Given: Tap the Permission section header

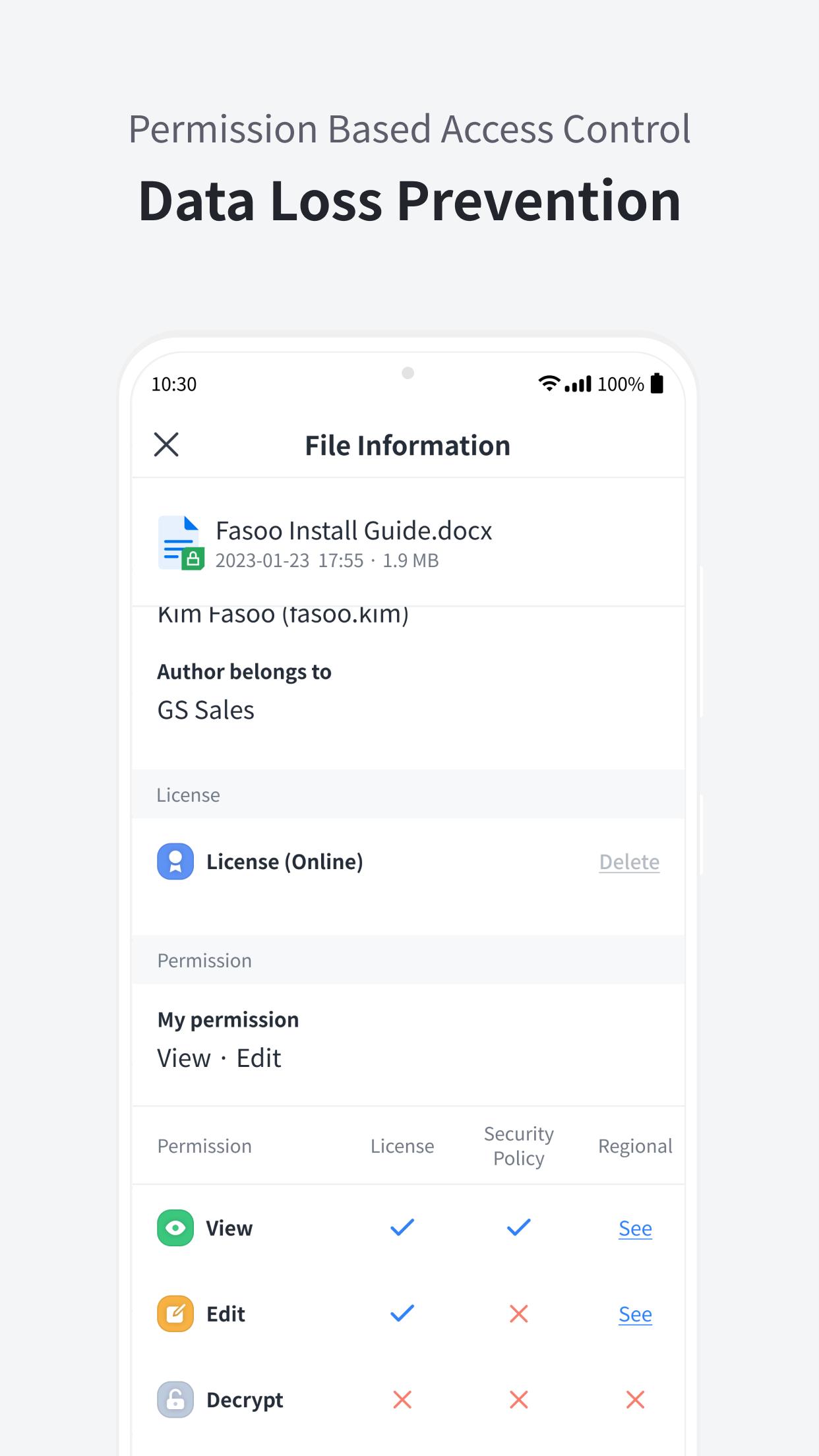Looking at the screenshot, I should [408, 960].
